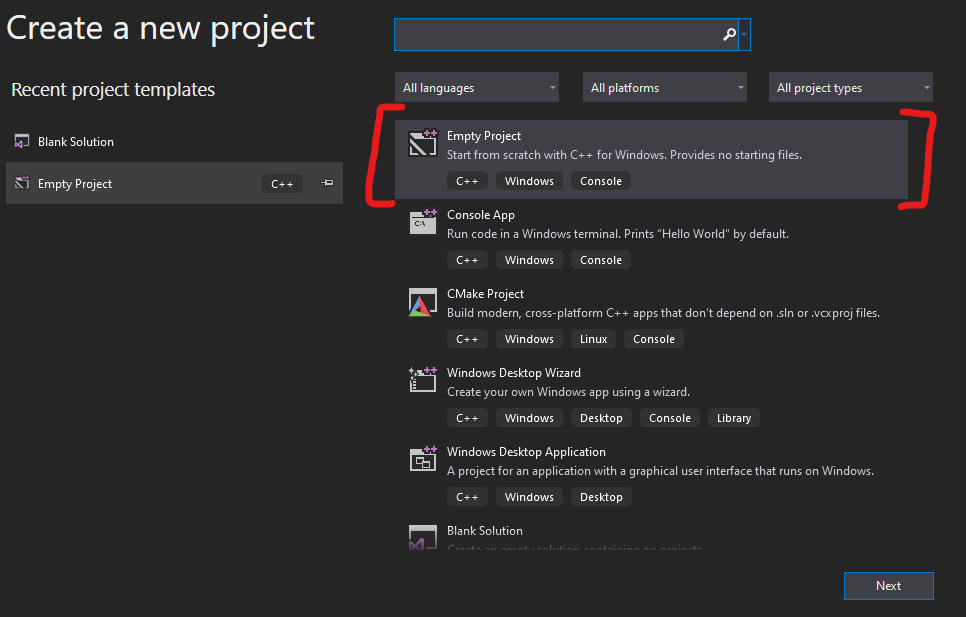Select the Windows Desktop Wizard template

point(651,396)
